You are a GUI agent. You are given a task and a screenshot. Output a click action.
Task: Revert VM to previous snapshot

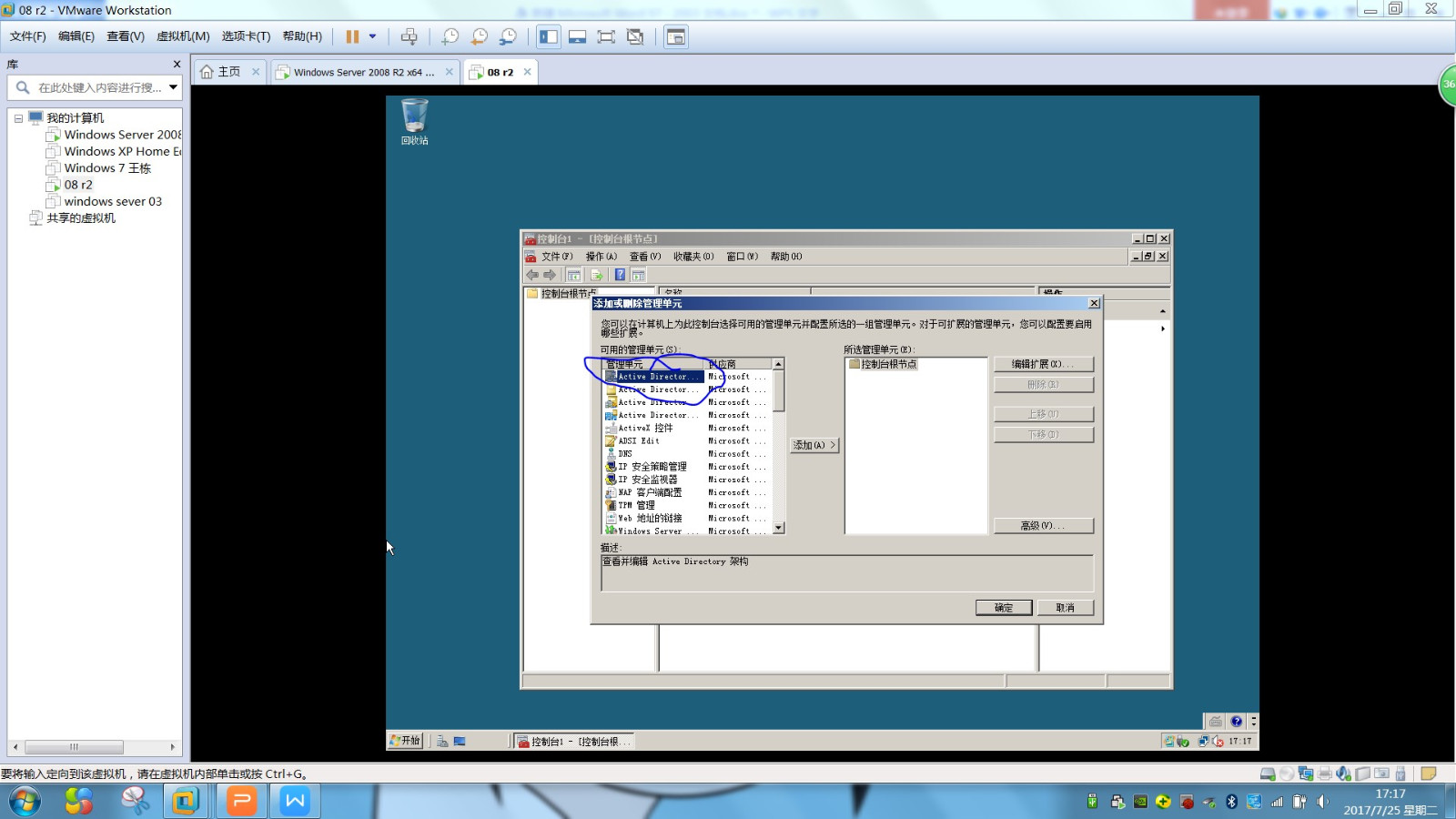(479, 36)
